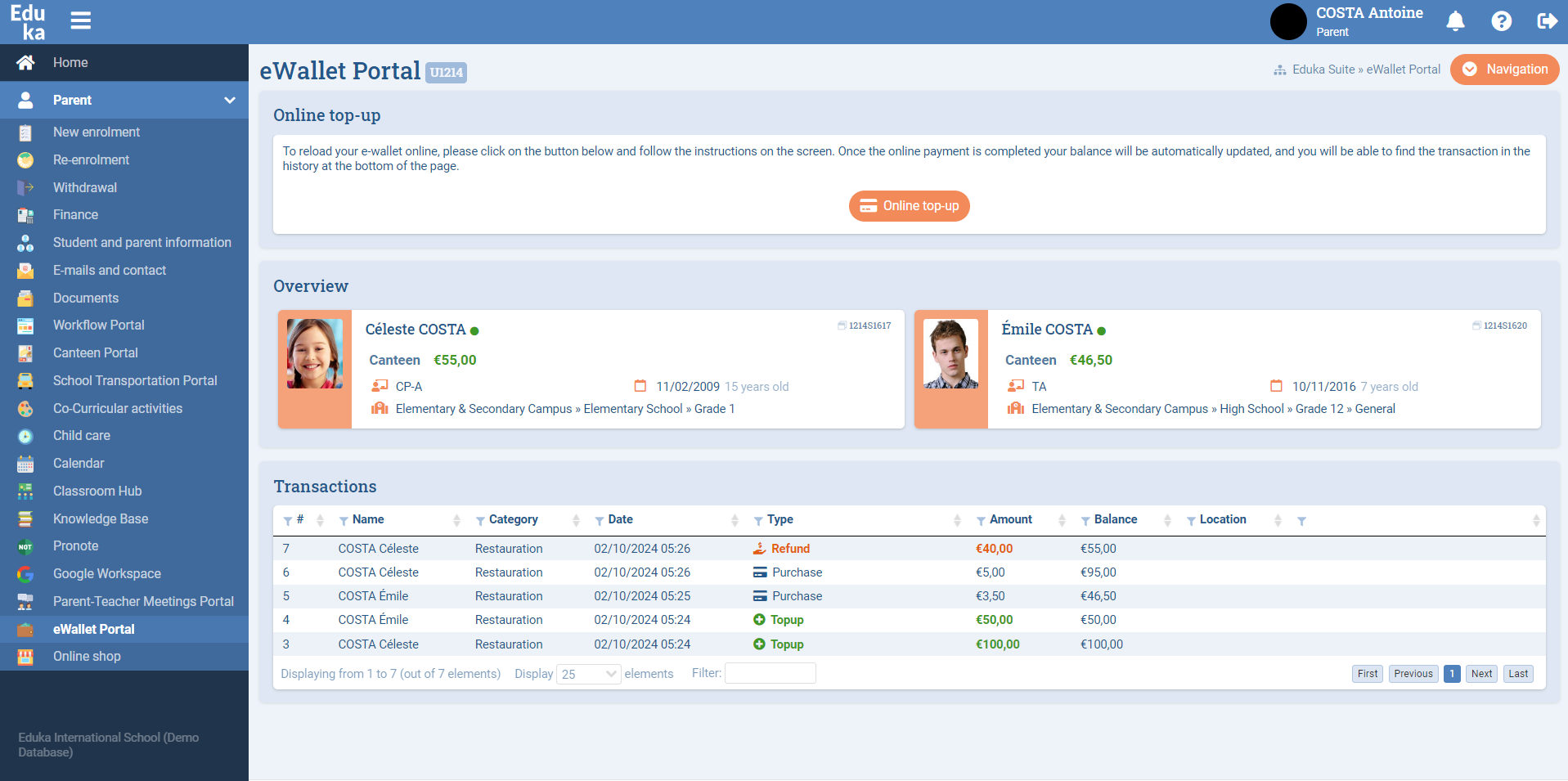Open the Navigation dropdown
Image resolution: width=1568 pixels, height=781 pixels.
tap(1504, 70)
